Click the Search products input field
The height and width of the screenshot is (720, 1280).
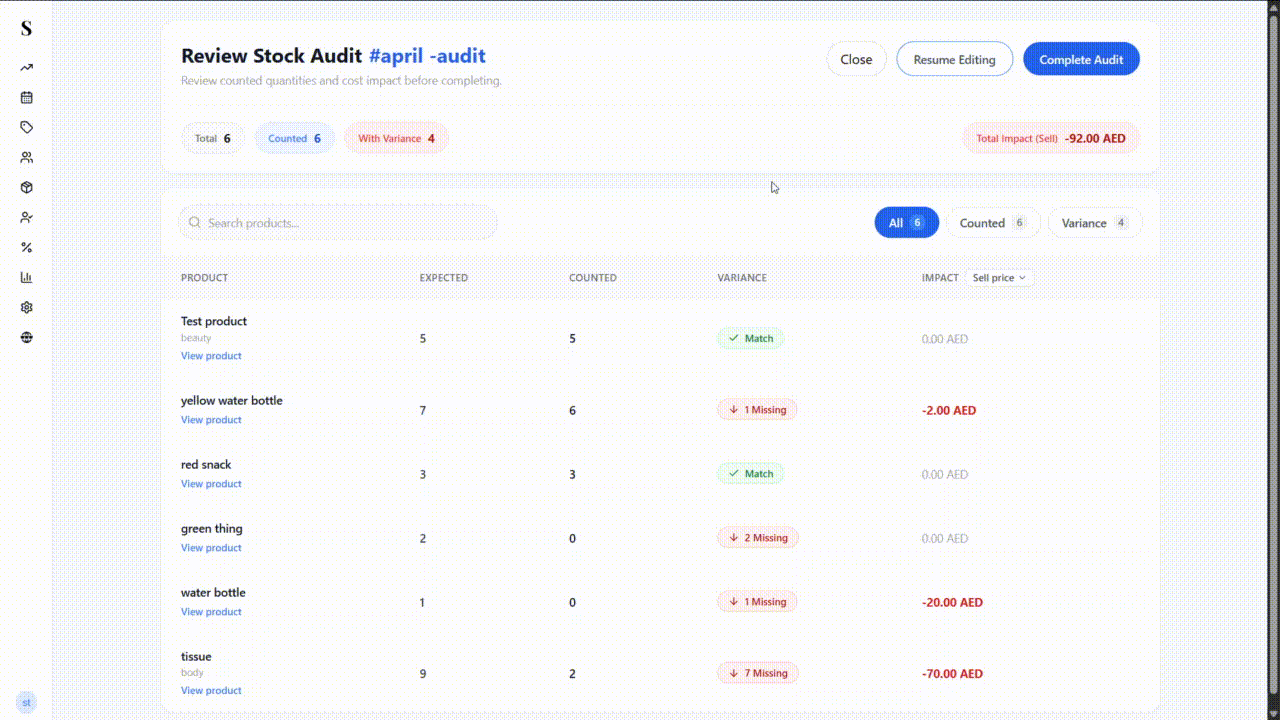(337, 222)
